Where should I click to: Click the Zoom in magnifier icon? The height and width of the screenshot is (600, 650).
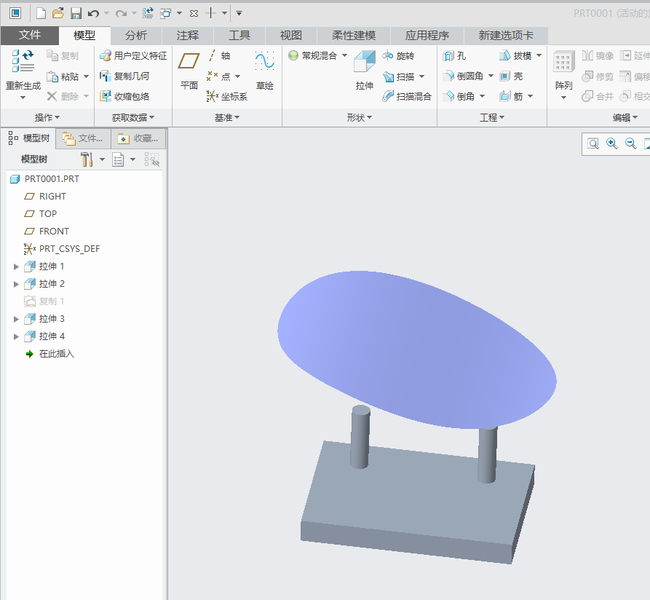(612, 144)
